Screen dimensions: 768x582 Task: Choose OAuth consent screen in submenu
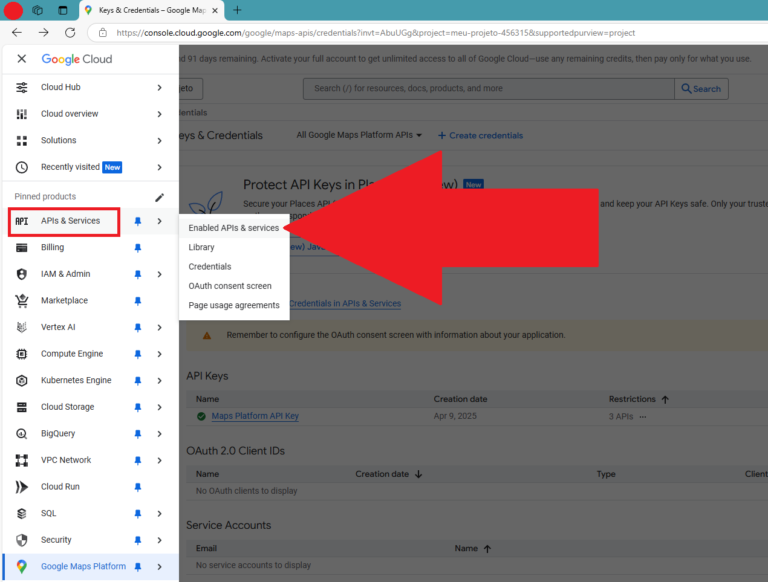[x=229, y=286]
